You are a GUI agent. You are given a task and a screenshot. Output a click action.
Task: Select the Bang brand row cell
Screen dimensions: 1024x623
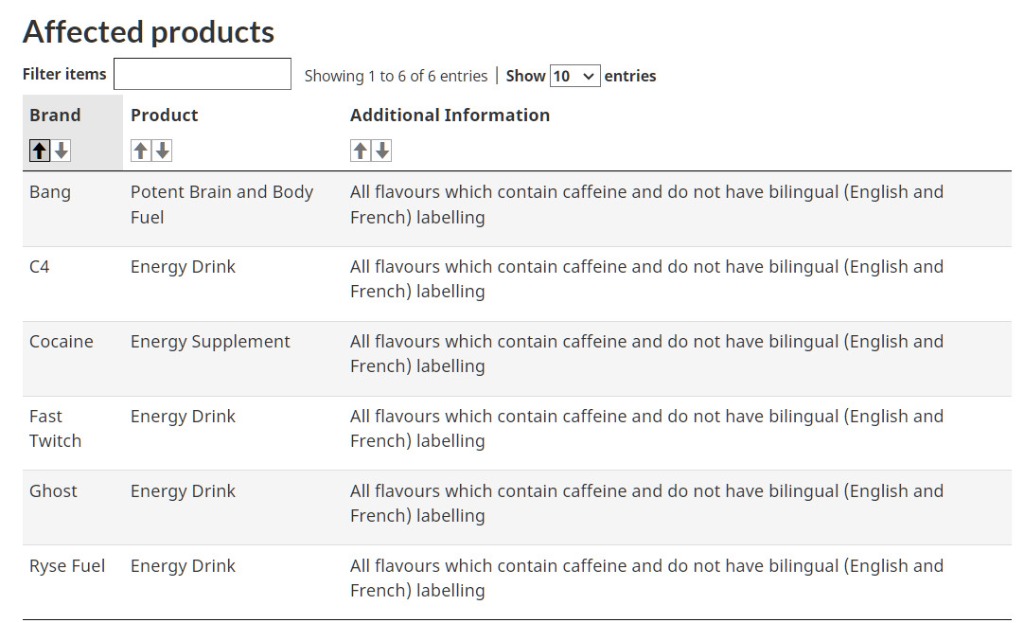click(x=50, y=192)
